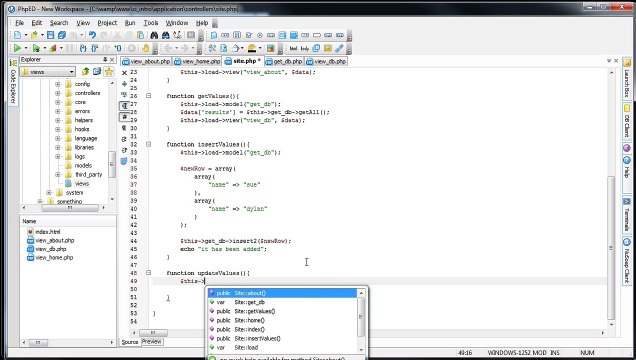This screenshot has width=636, height=360.
Task: Open Find in Files second binoculars icon
Action: pos(165,35)
